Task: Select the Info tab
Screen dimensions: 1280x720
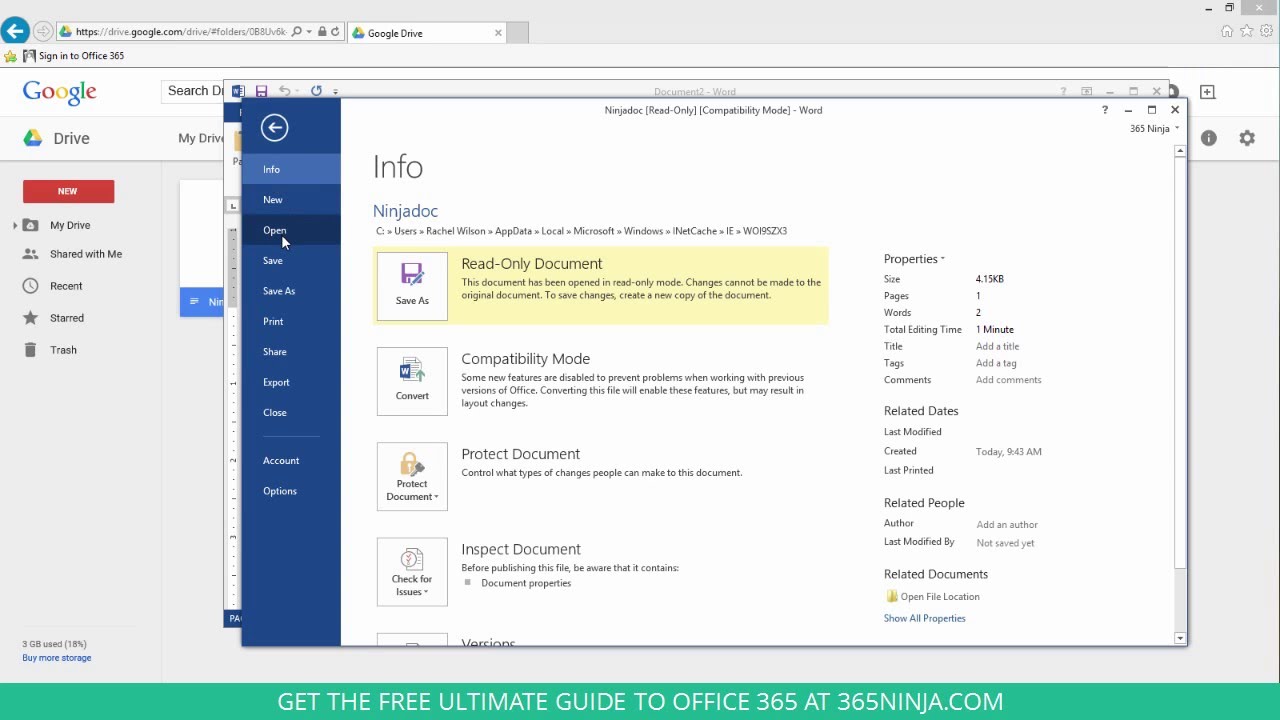Action: 291,169
